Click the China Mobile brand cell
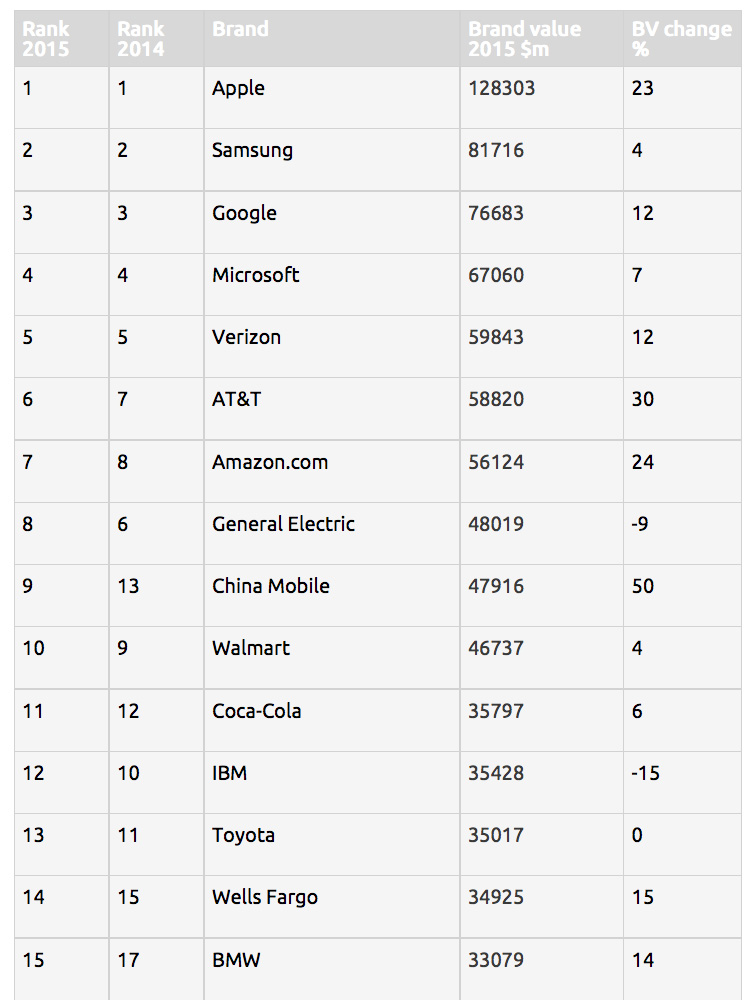753x1000 pixels. tap(332, 595)
